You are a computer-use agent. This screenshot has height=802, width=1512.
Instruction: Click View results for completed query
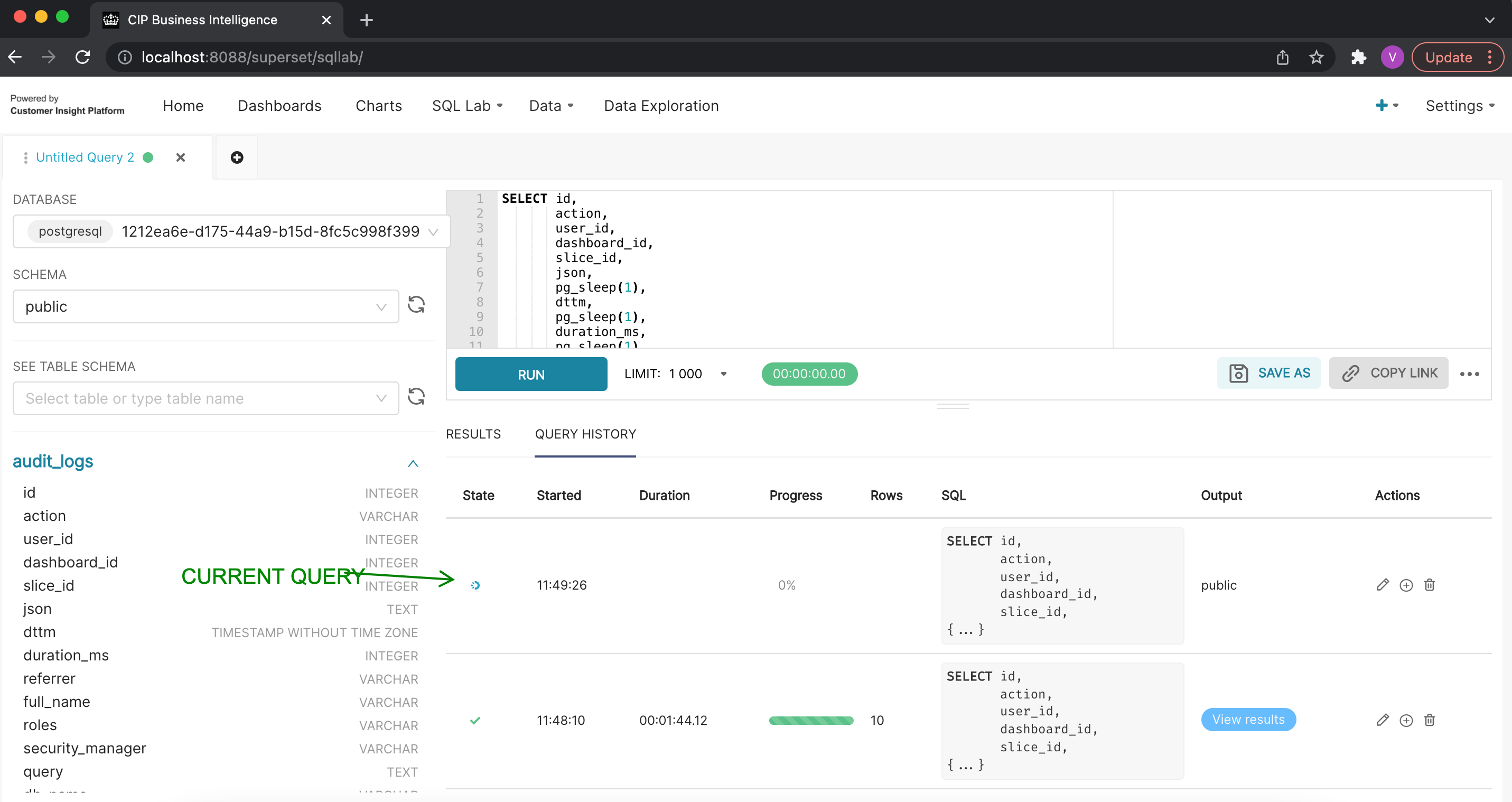(1248, 719)
